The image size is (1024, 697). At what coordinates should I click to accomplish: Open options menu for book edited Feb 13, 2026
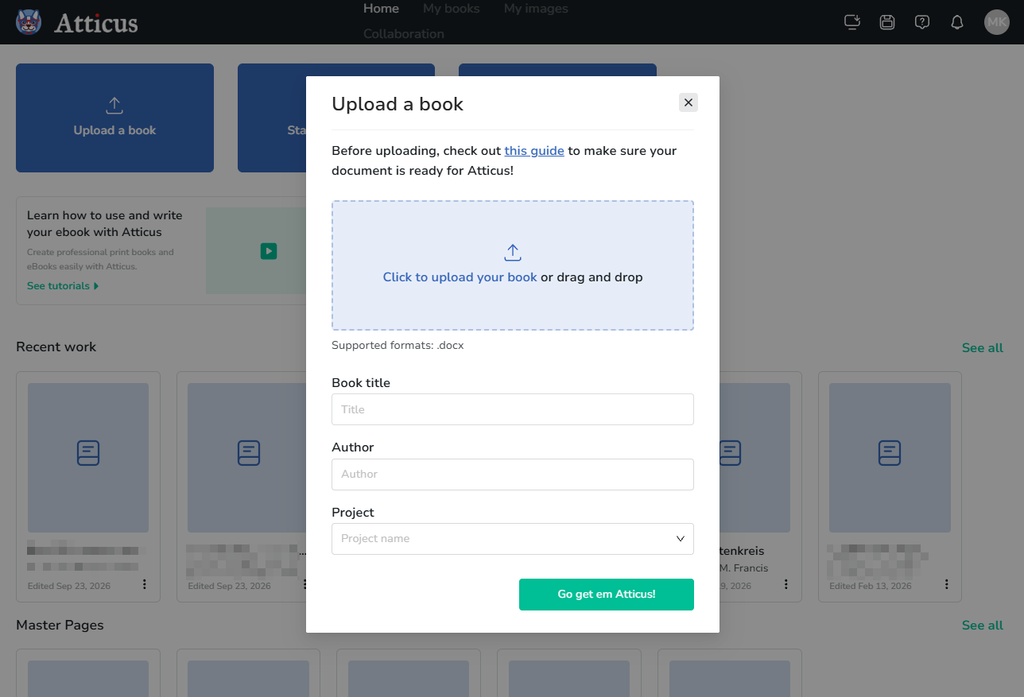pos(946,584)
